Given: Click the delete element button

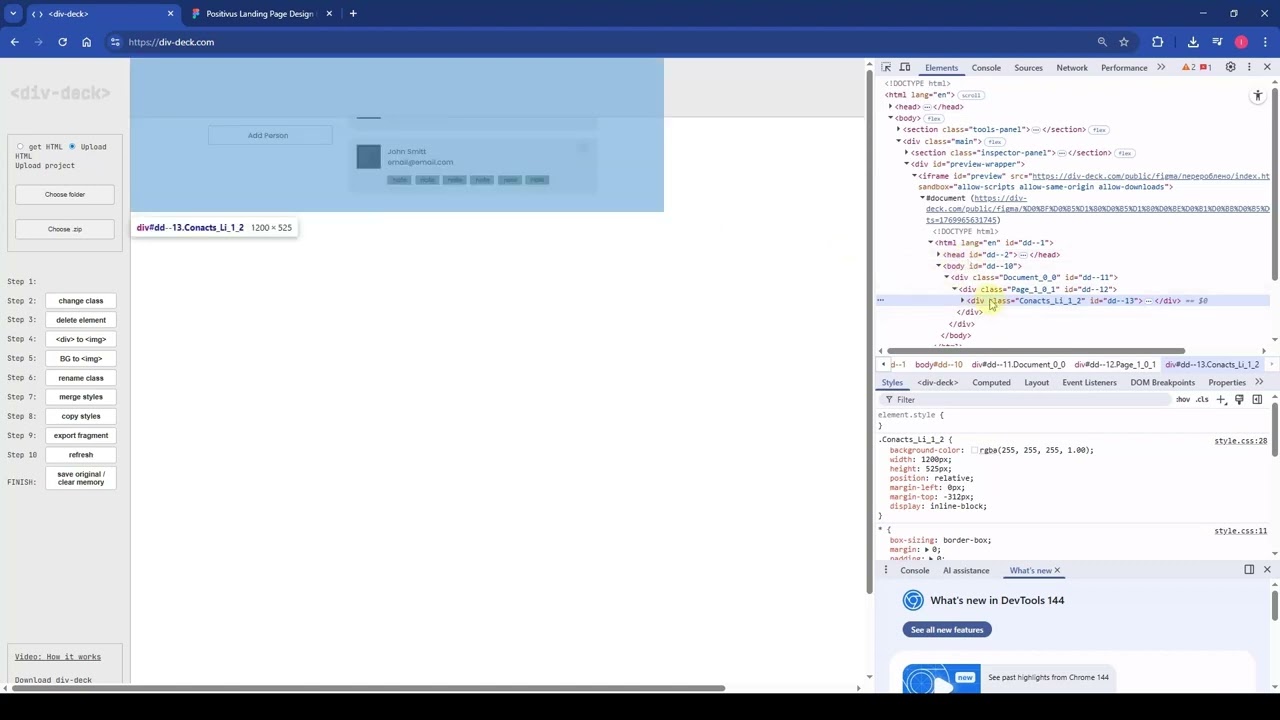Looking at the screenshot, I should tap(81, 320).
